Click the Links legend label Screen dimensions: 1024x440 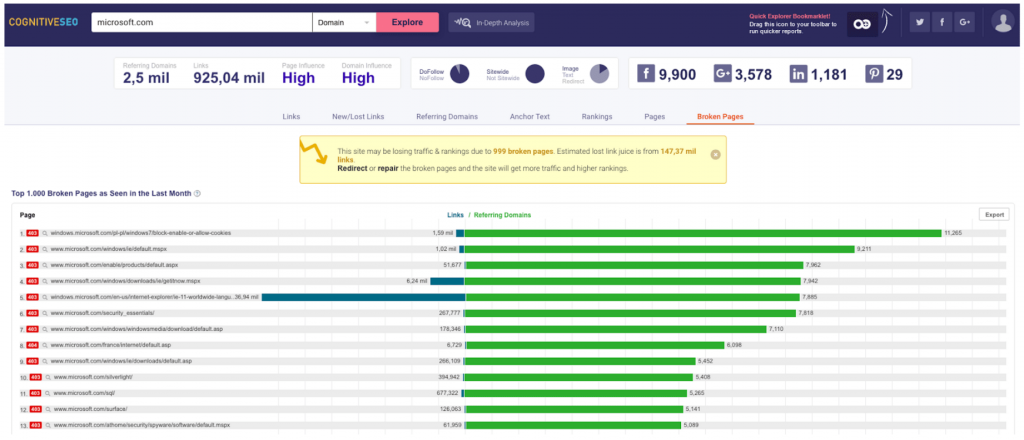[x=455, y=214]
